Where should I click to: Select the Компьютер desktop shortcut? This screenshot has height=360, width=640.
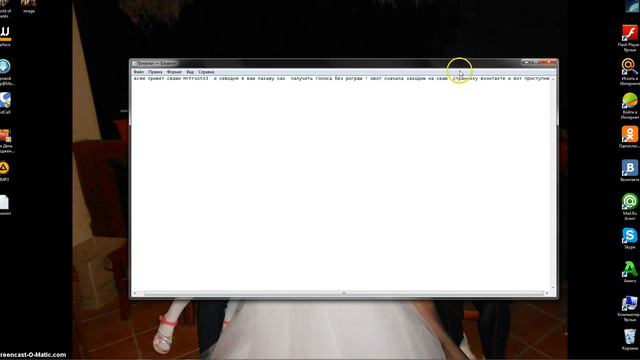[629, 309]
